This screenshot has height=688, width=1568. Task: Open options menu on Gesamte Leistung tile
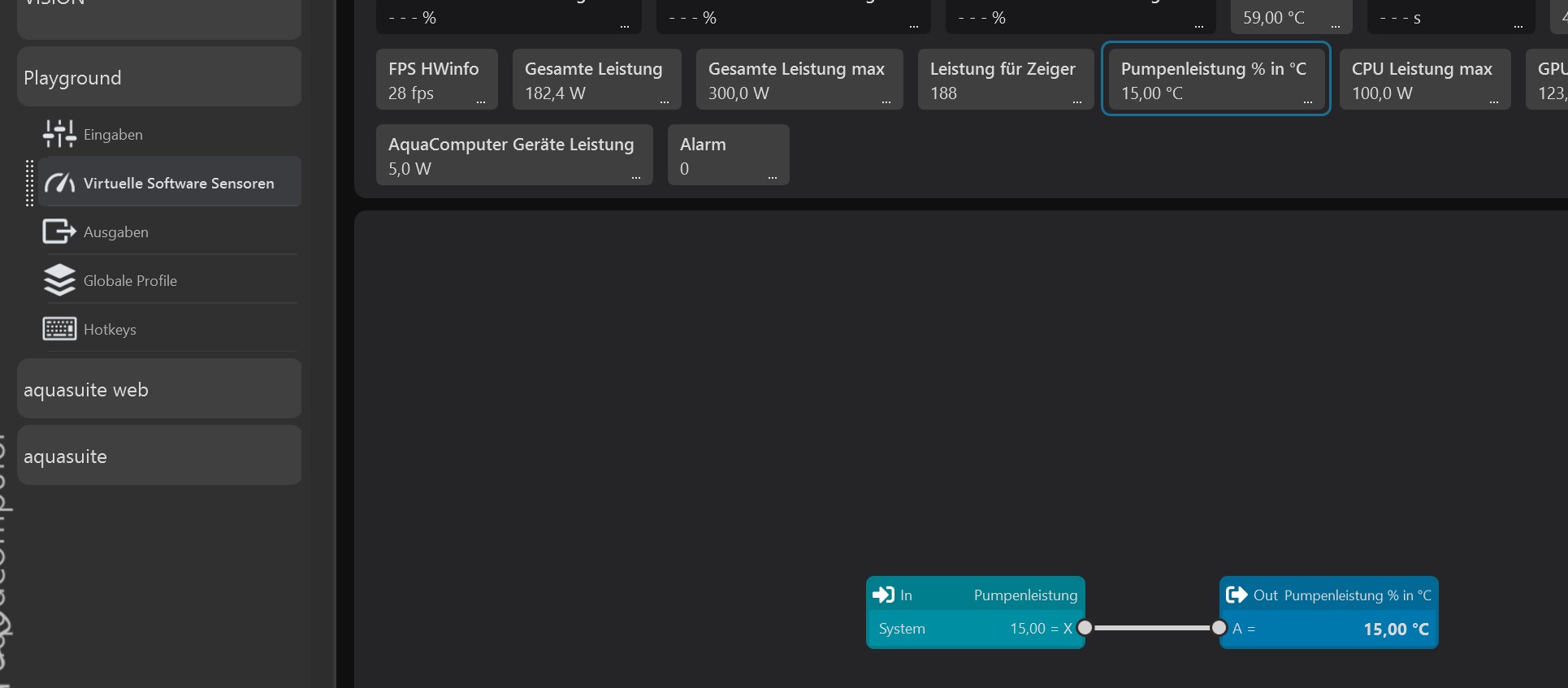coord(665,102)
